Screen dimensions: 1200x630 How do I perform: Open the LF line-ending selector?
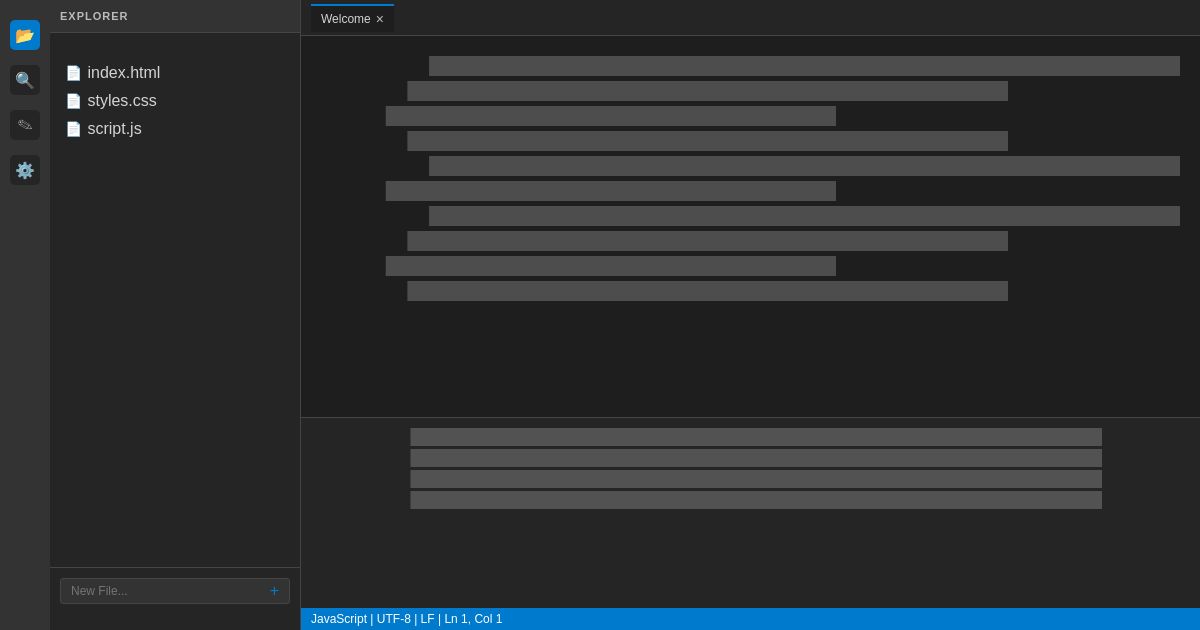pos(428,619)
